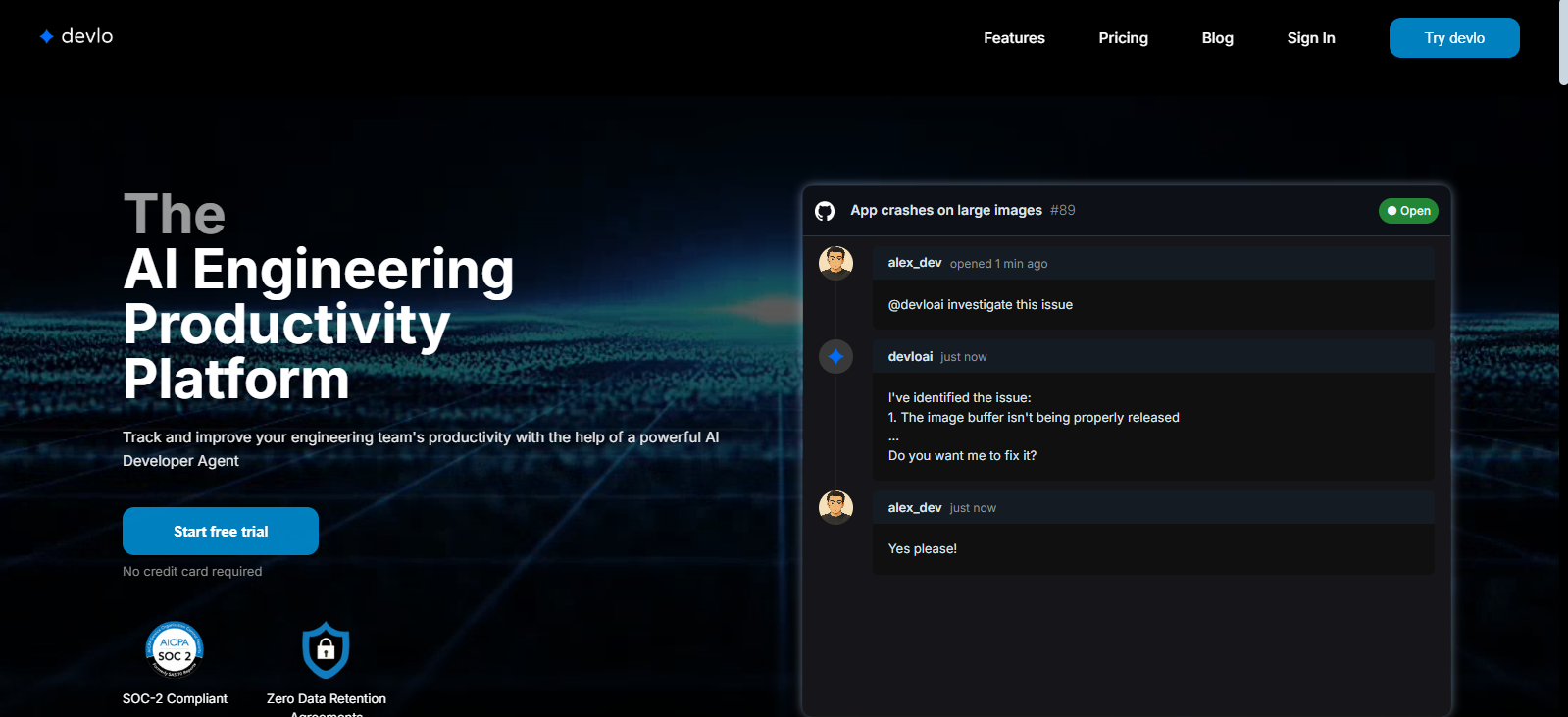
Task: Click issue number #89
Action: 1063,210
